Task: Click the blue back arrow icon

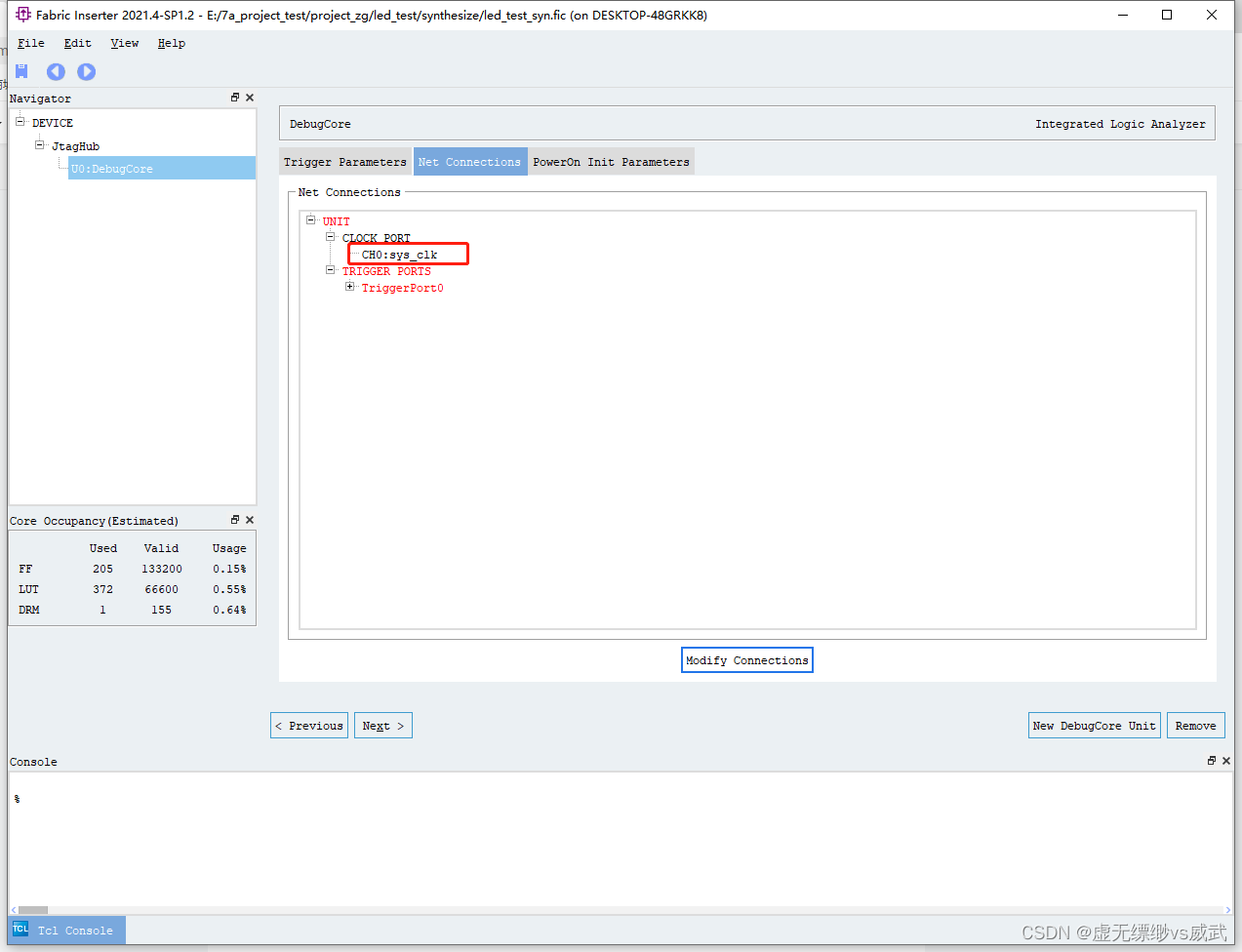Action: pyautogui.click(x=56, y=71)
